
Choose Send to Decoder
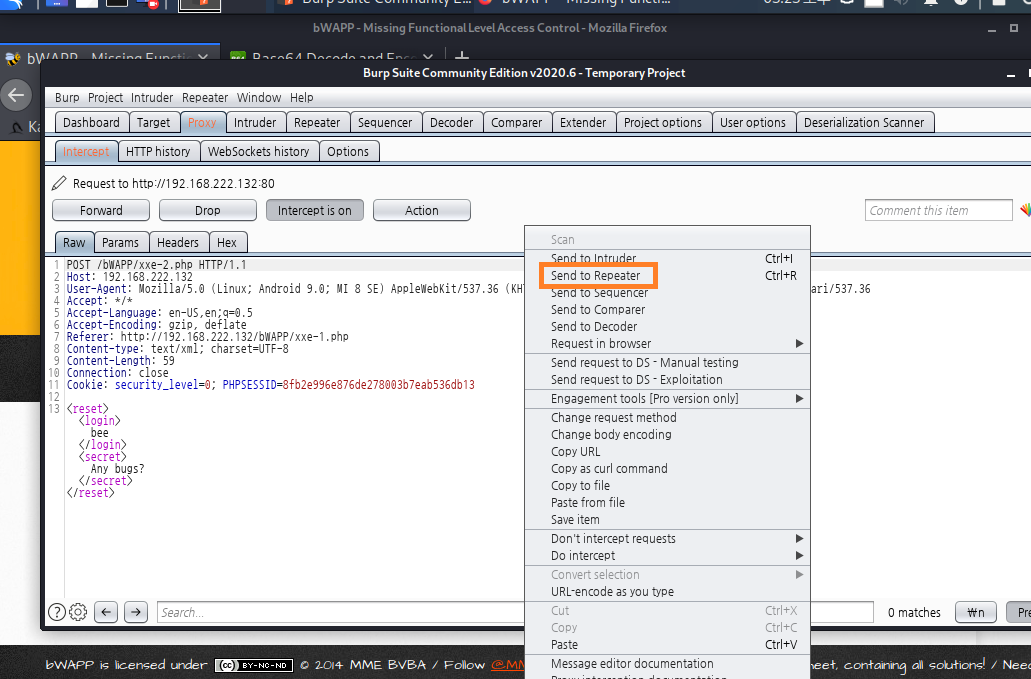pyautogui.click(x=668, y=327)
